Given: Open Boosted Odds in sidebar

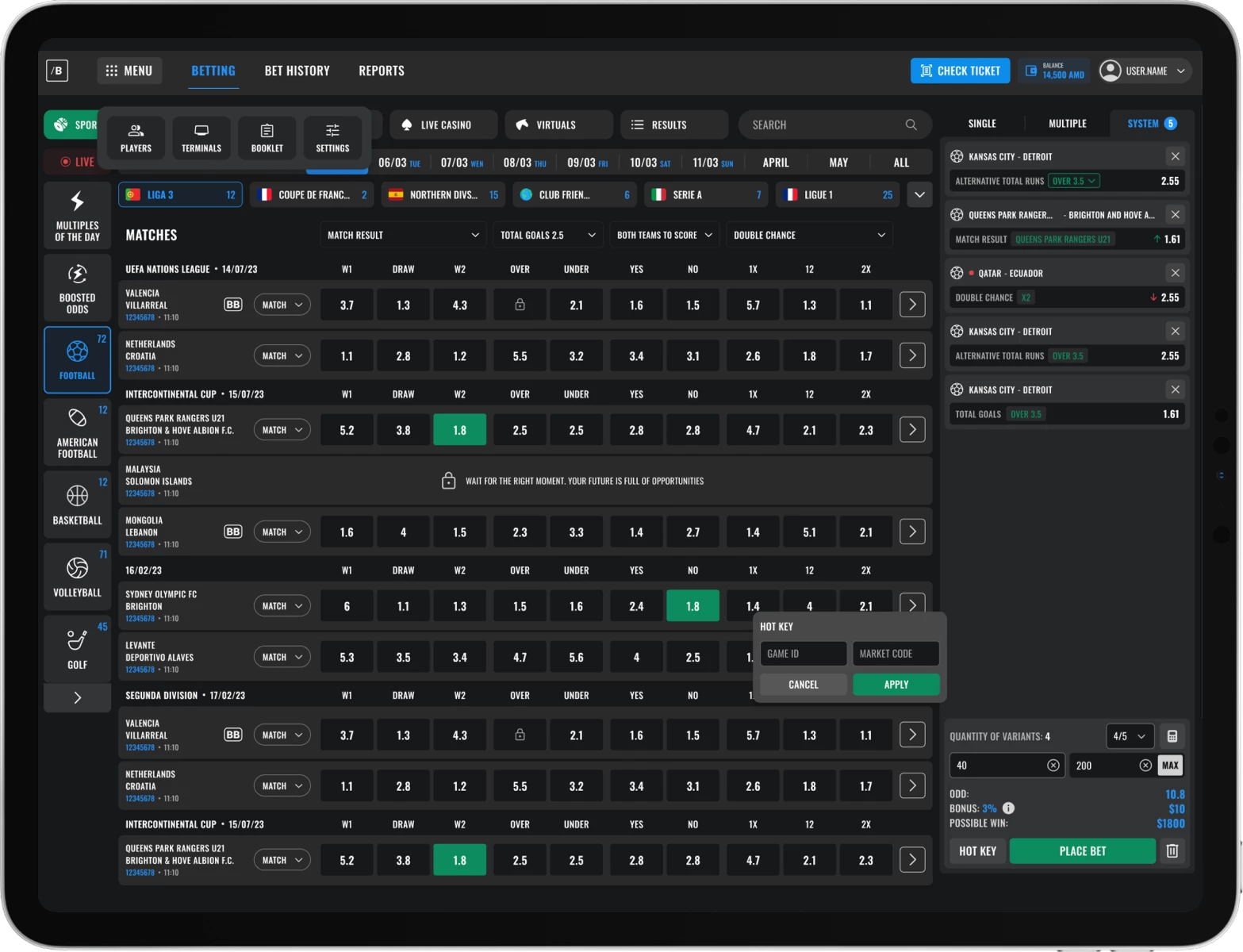Looking at the screenshot, I should pyautogui.click(x=77, y=287).
